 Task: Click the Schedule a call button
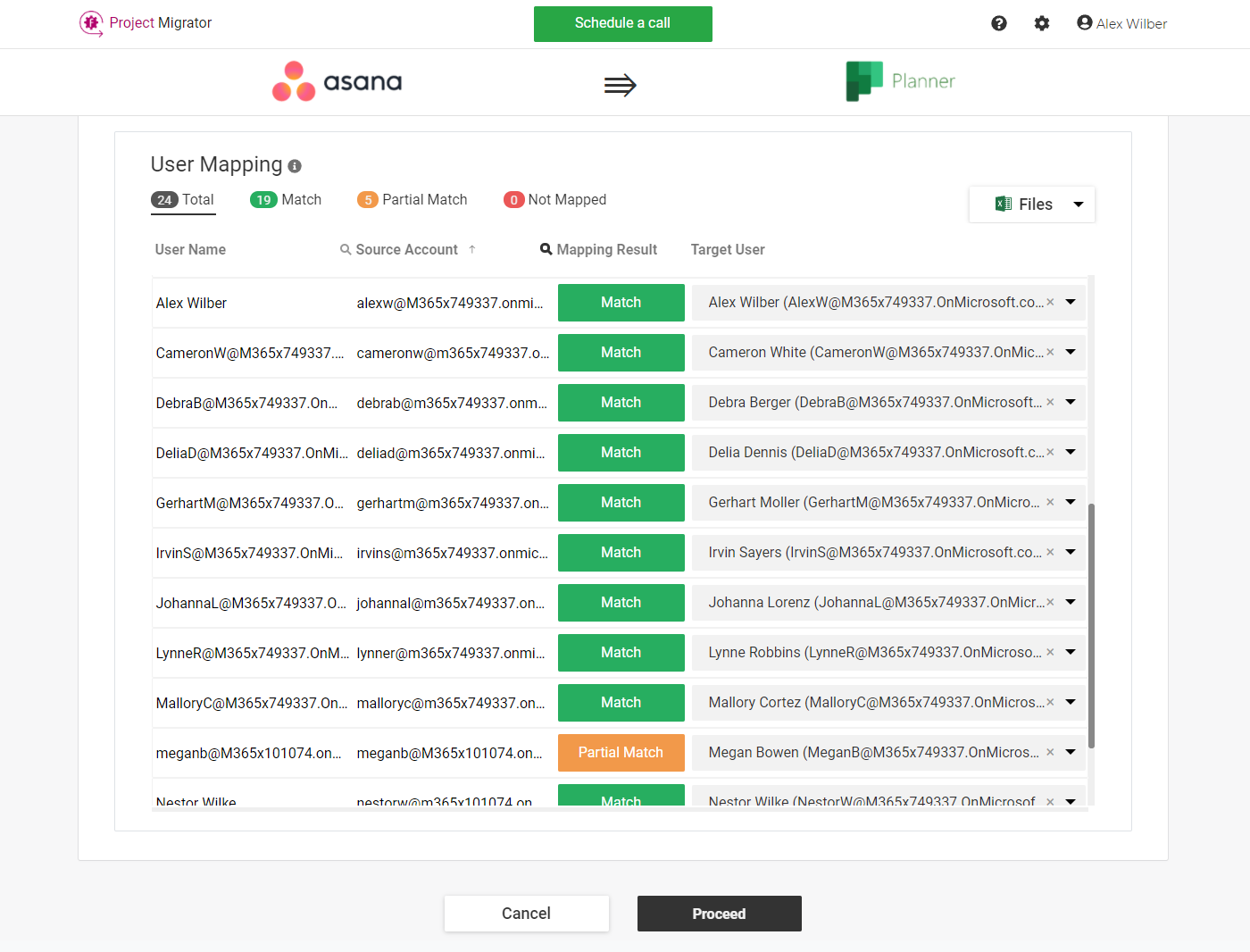pyautogui.click(x=622, y=24)
